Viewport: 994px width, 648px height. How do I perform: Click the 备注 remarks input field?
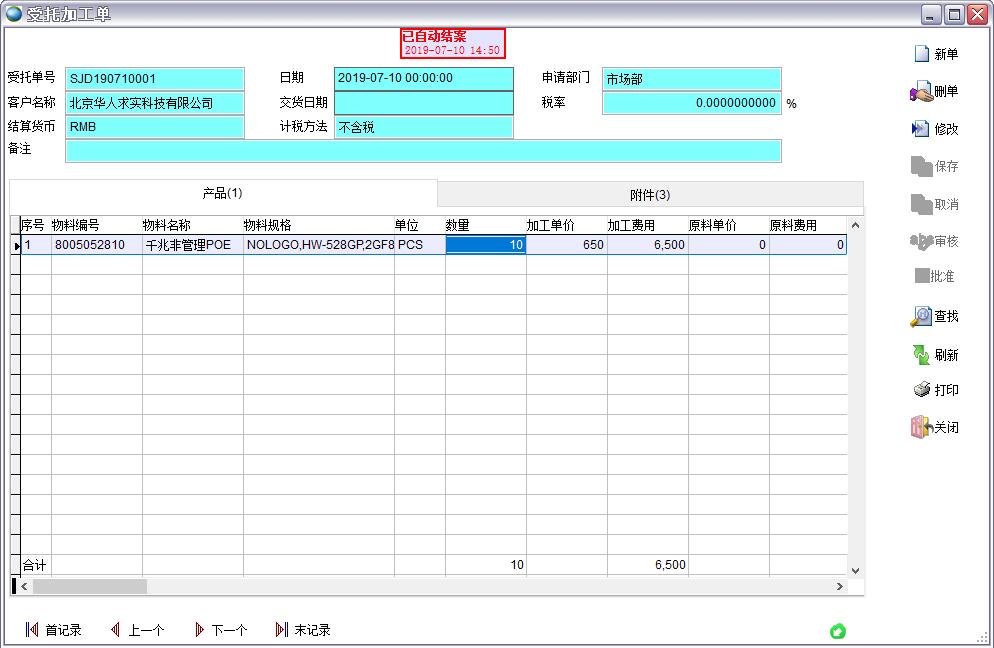(423, 151)
